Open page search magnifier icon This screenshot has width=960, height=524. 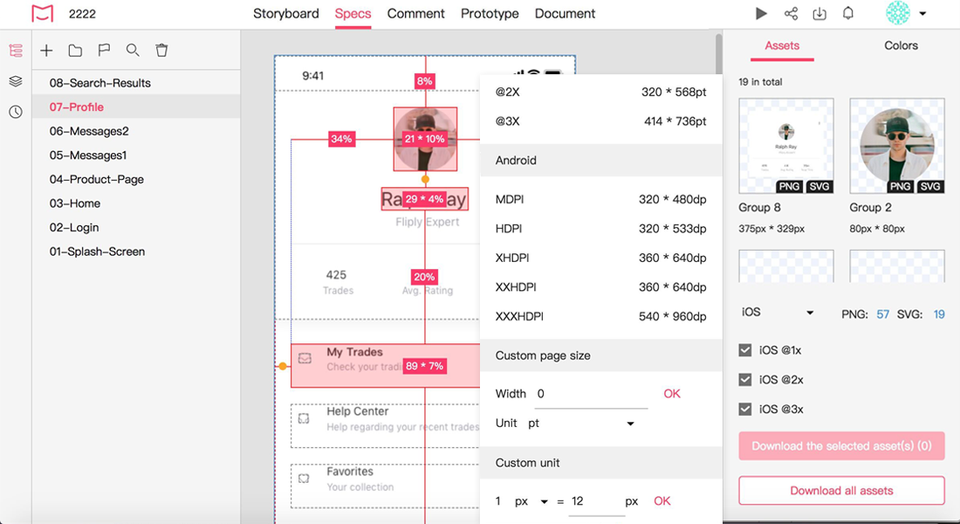[133, 50]
